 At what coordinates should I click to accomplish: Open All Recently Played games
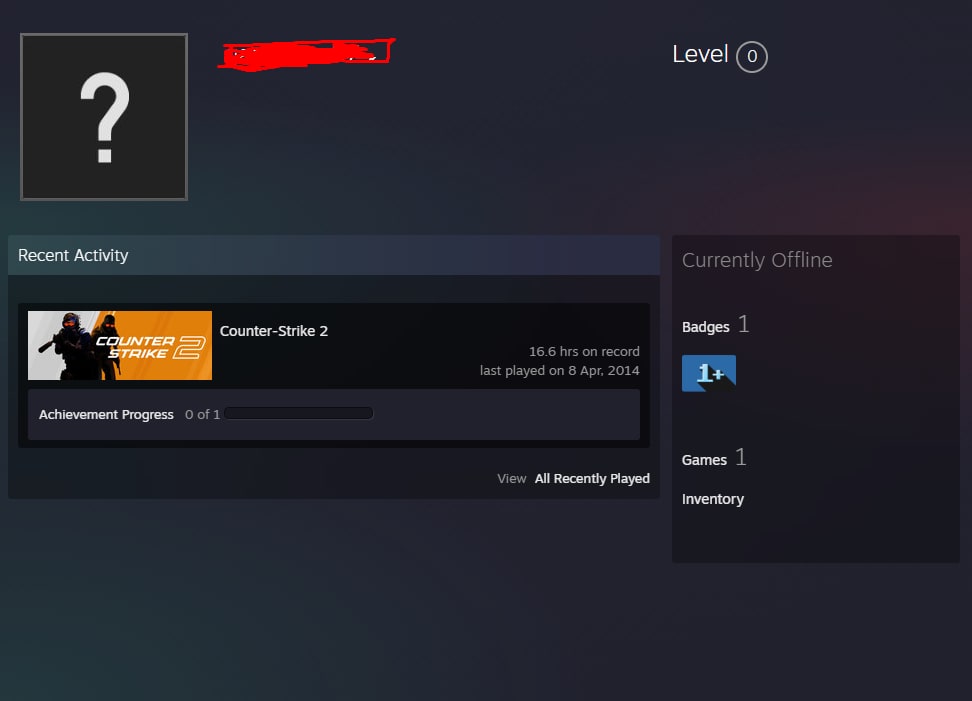pyautogui.click(x=592, y=478)
